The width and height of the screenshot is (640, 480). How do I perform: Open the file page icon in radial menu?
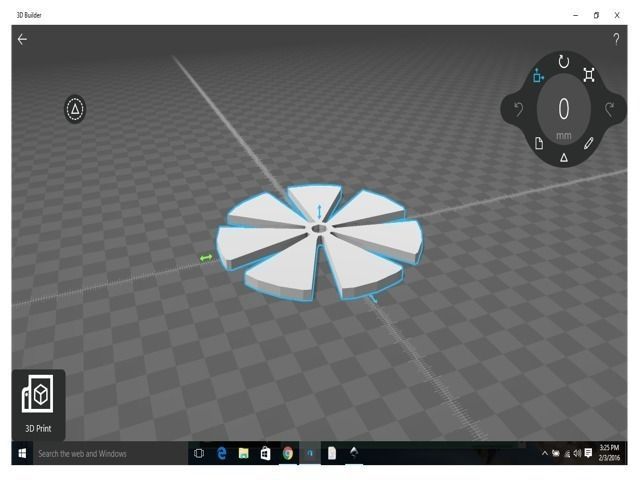pyautogui.click(x=539, y=143)
